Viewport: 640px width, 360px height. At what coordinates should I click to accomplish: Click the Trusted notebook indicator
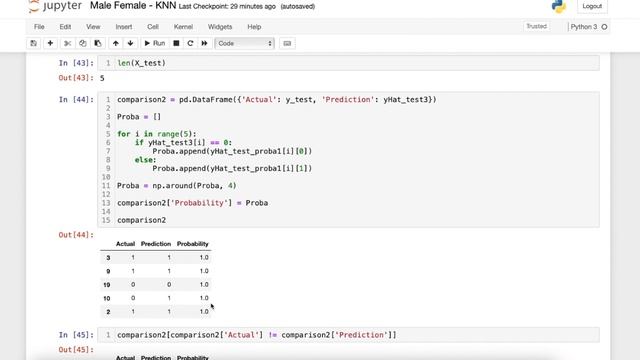pos(536,26)
